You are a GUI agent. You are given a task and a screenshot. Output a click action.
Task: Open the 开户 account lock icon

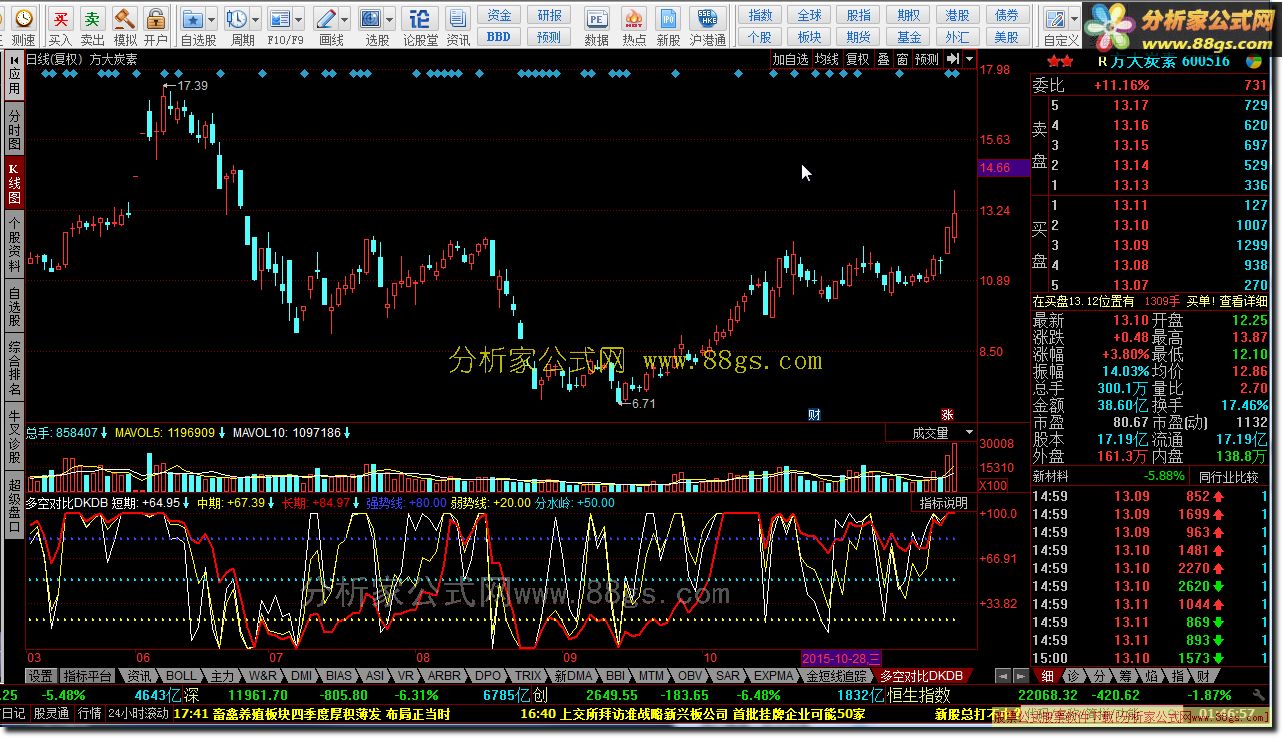pos(155,18)
